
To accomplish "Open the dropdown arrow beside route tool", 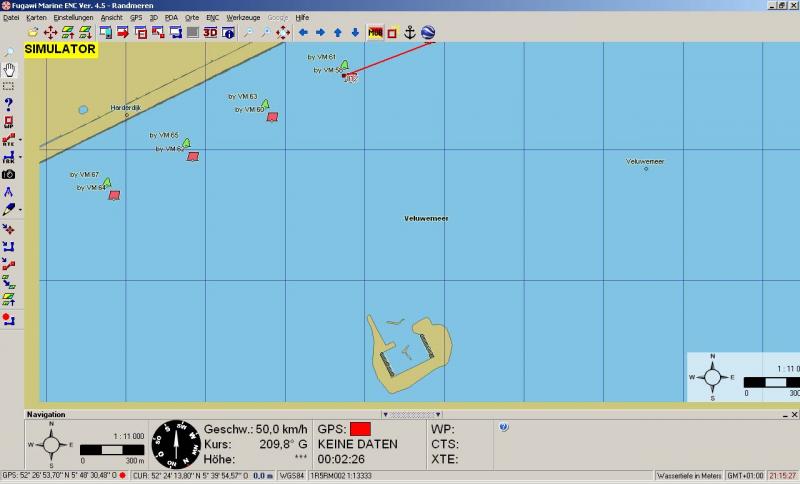I will (19, 140).
